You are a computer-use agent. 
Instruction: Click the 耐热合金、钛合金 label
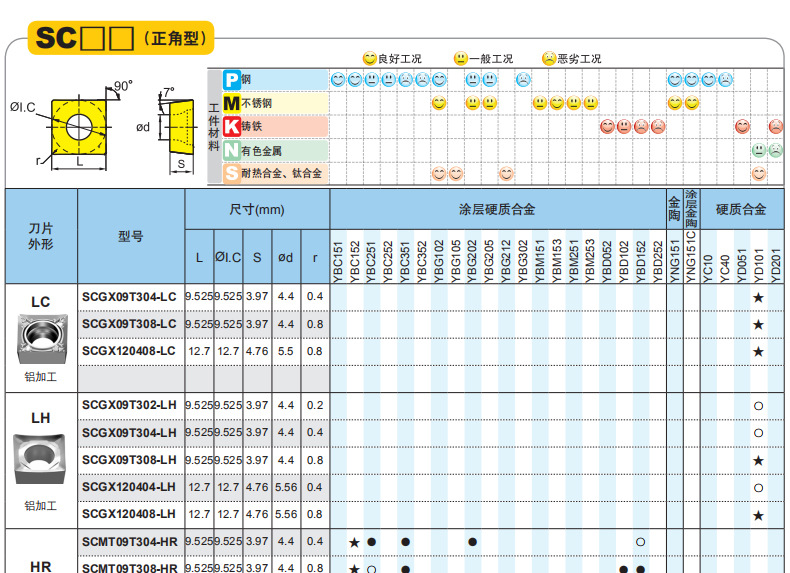(x=281, y=173)
